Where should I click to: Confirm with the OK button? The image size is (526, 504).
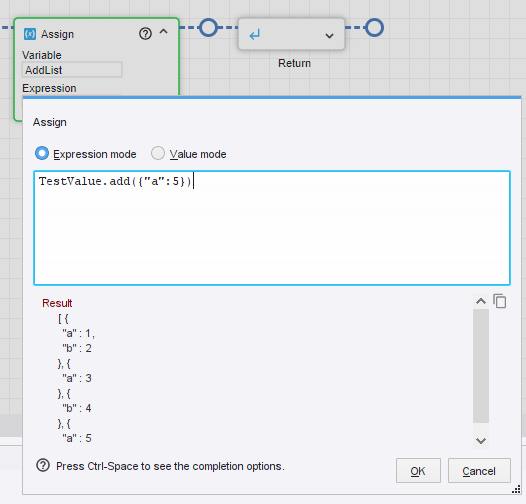pyautogui.click(x=418, y=471)
